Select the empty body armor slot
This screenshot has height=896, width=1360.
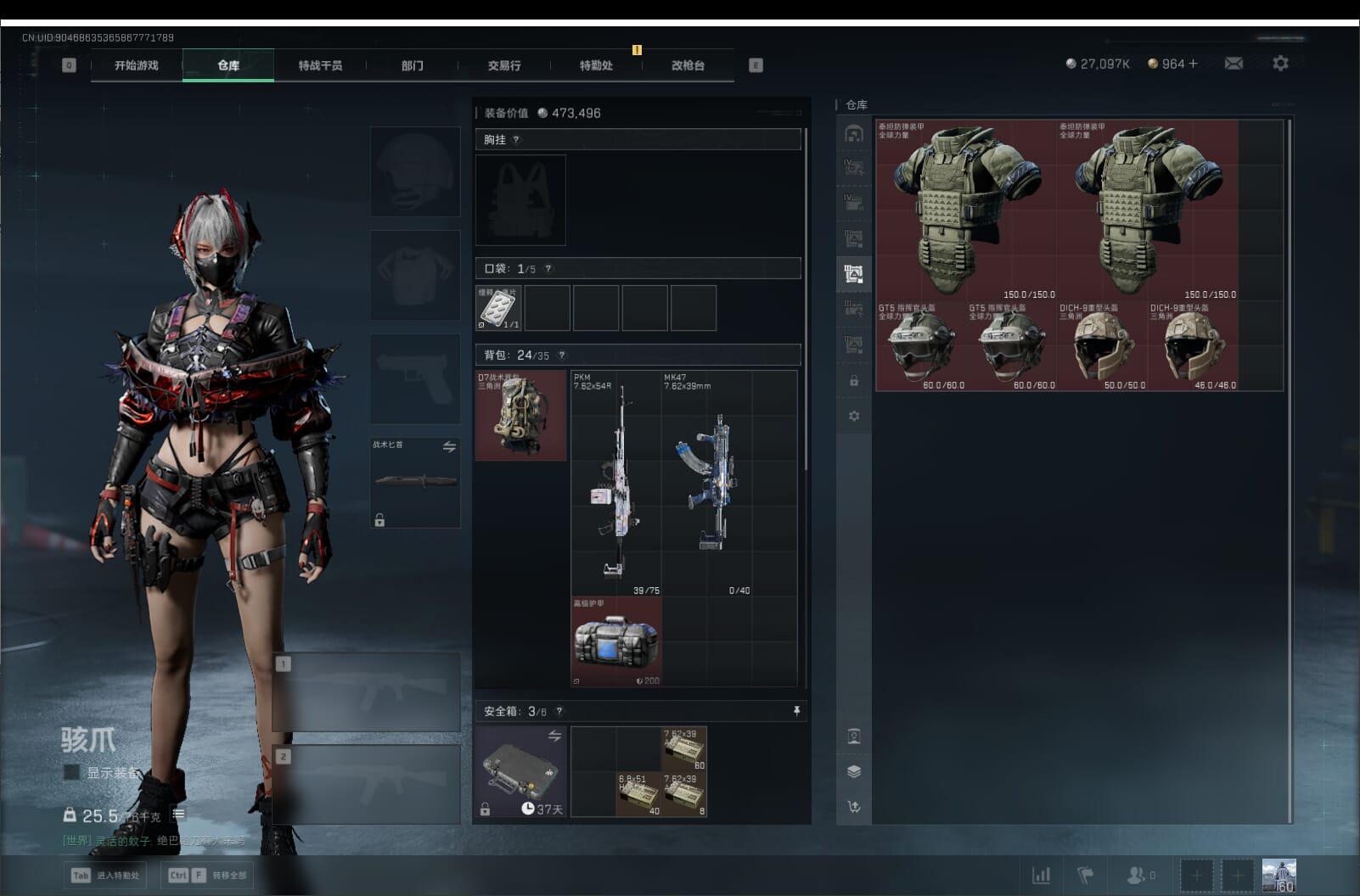(x=415, y=275)
